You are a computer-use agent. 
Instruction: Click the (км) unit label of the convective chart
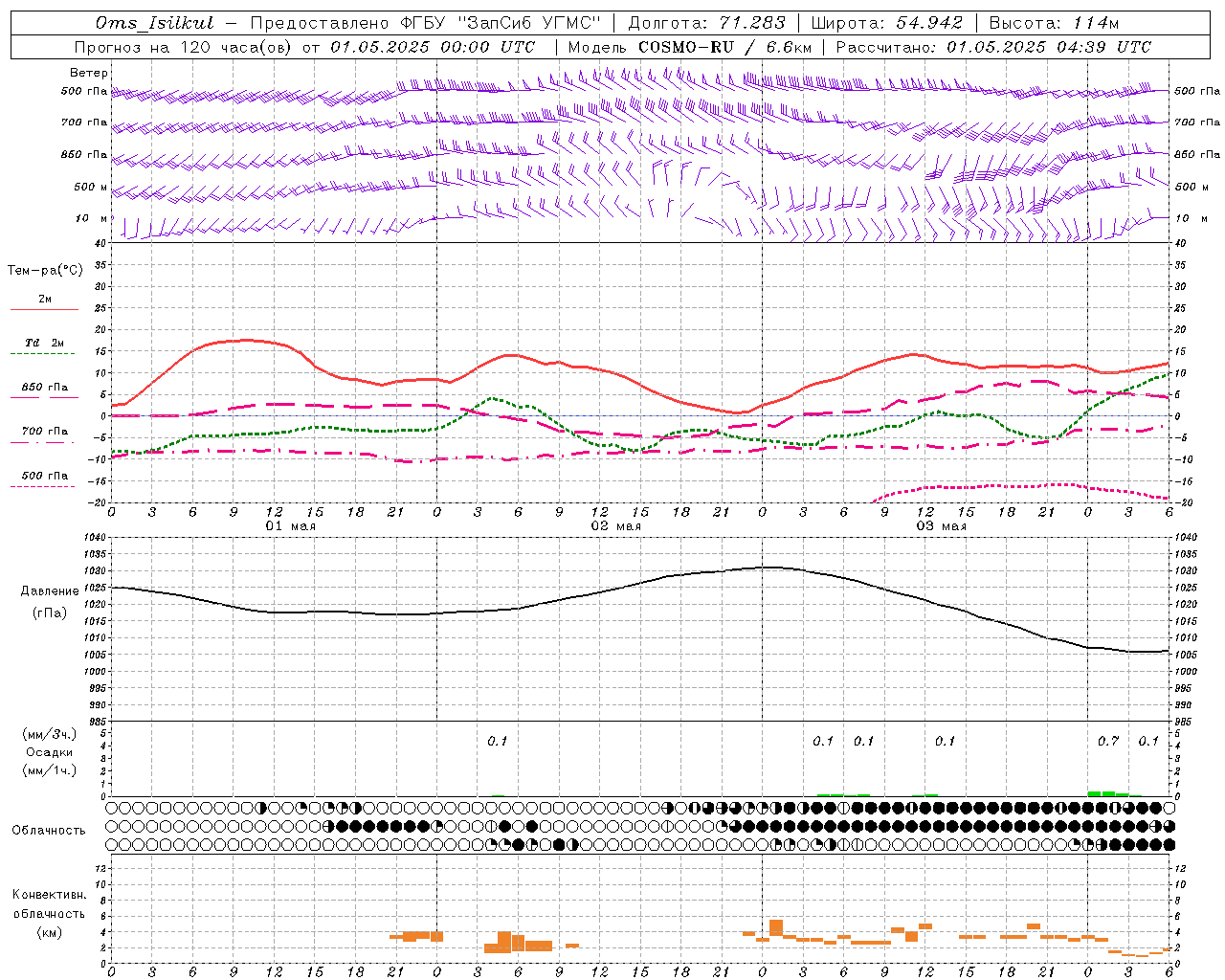point(49,932)
